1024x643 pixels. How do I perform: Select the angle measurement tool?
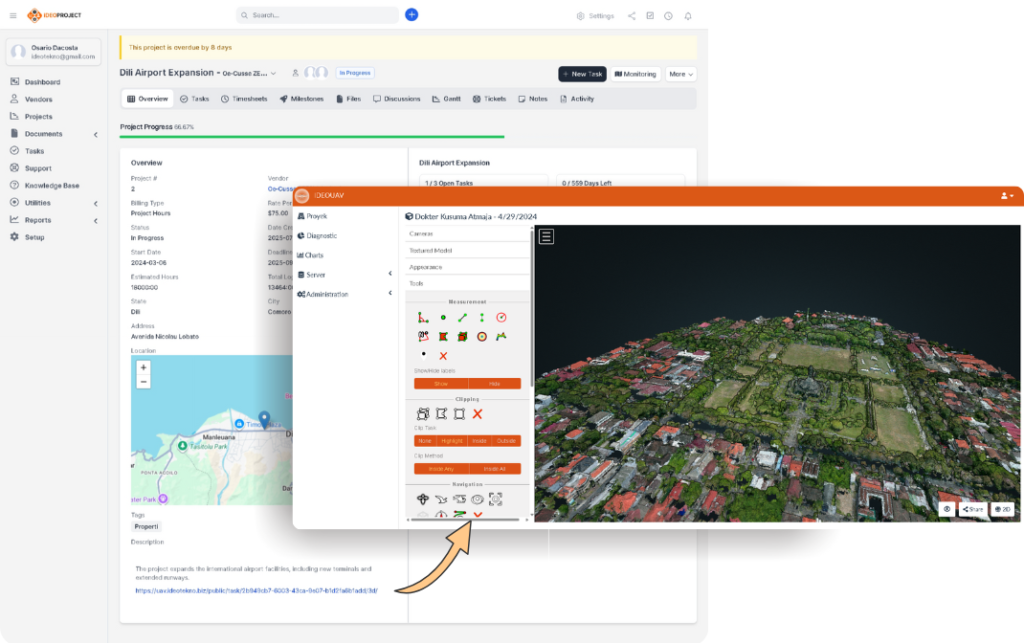(423, 318)
